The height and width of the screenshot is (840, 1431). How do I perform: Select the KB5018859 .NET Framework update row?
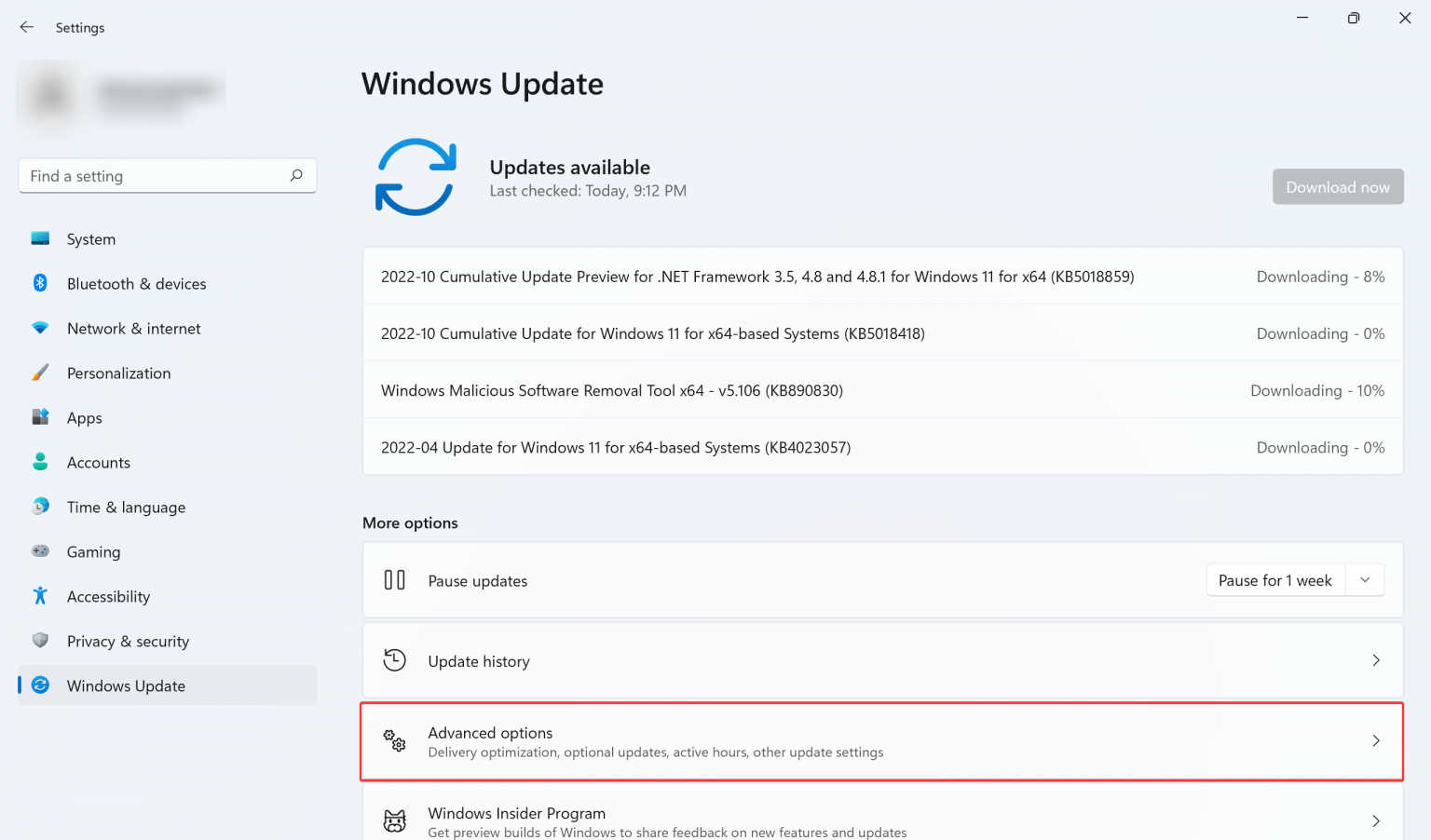[882, 277]
